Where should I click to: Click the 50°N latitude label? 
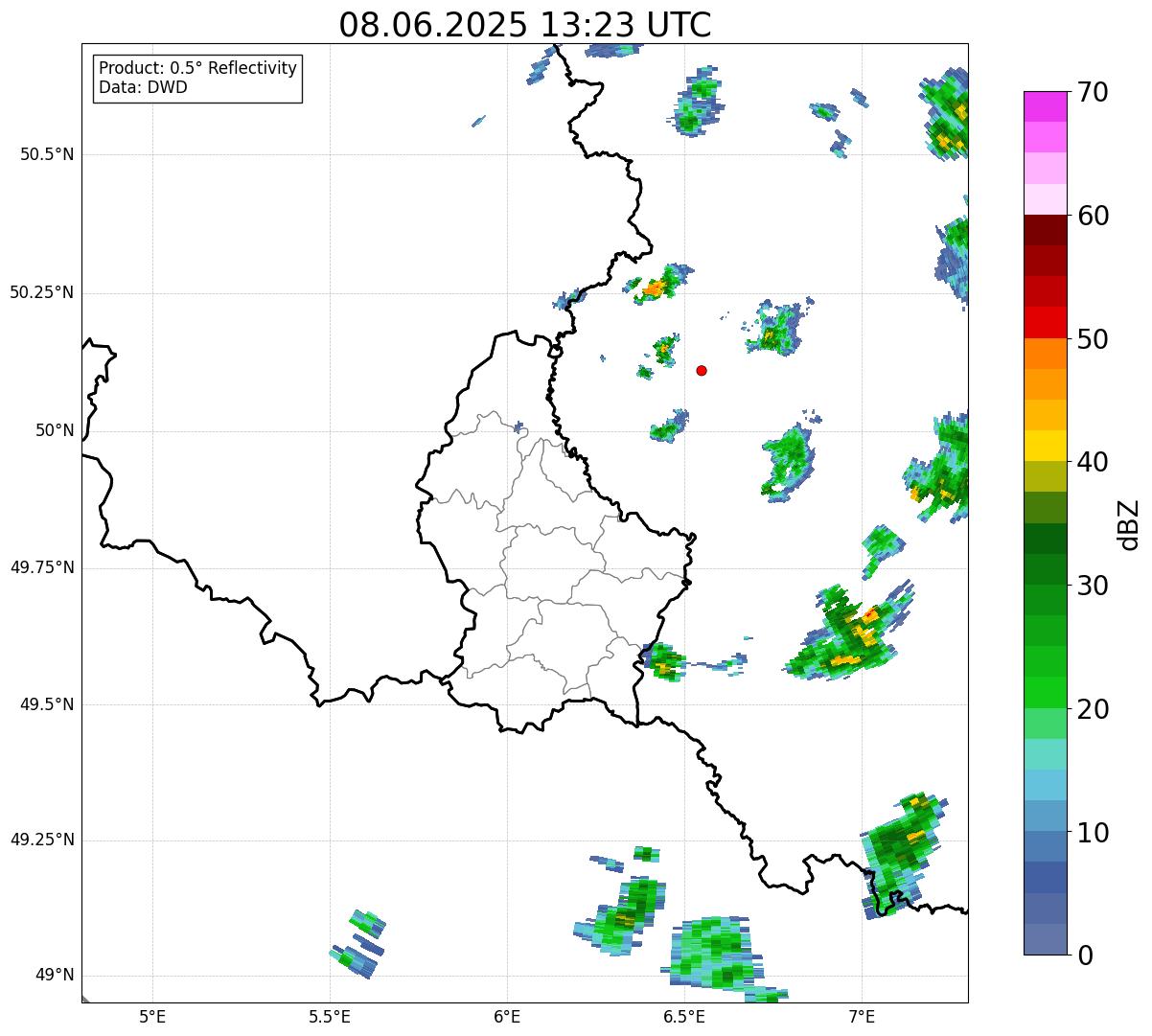(55, 430)
